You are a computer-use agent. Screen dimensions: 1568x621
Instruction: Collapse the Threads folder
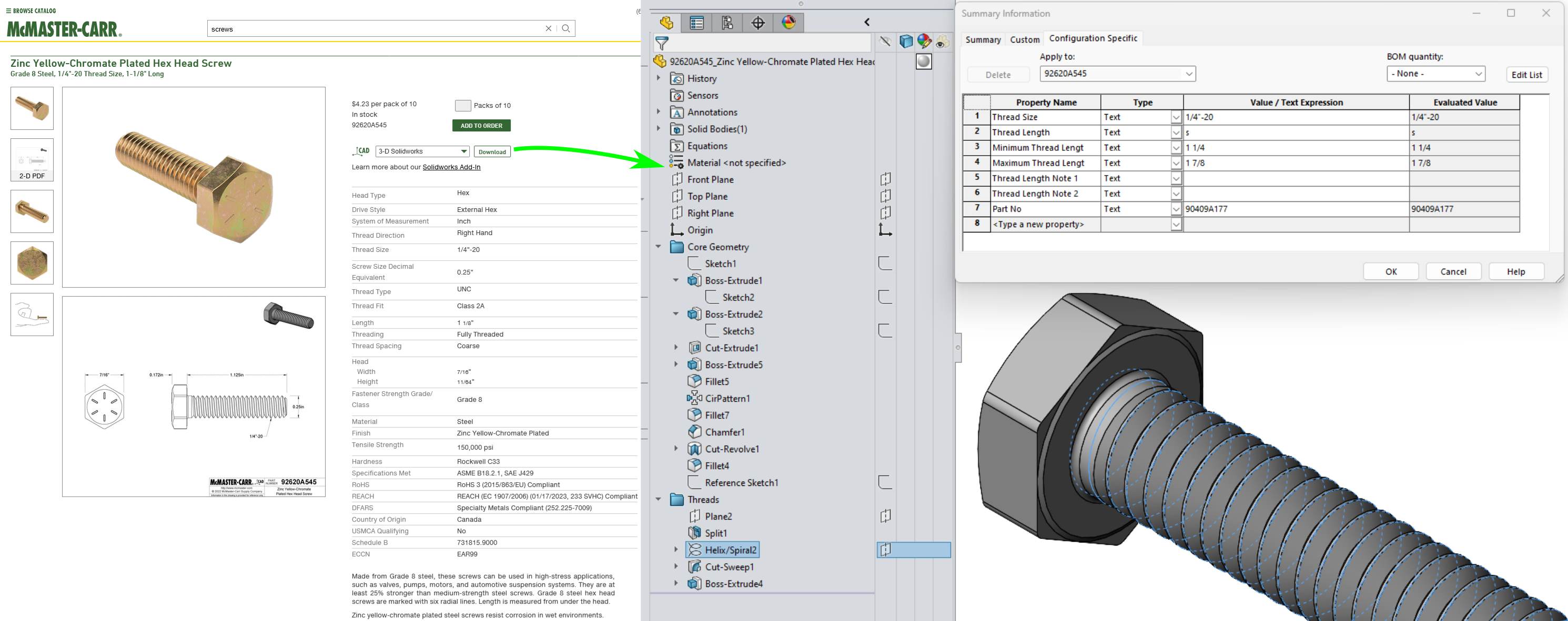[x=659, y=500]
